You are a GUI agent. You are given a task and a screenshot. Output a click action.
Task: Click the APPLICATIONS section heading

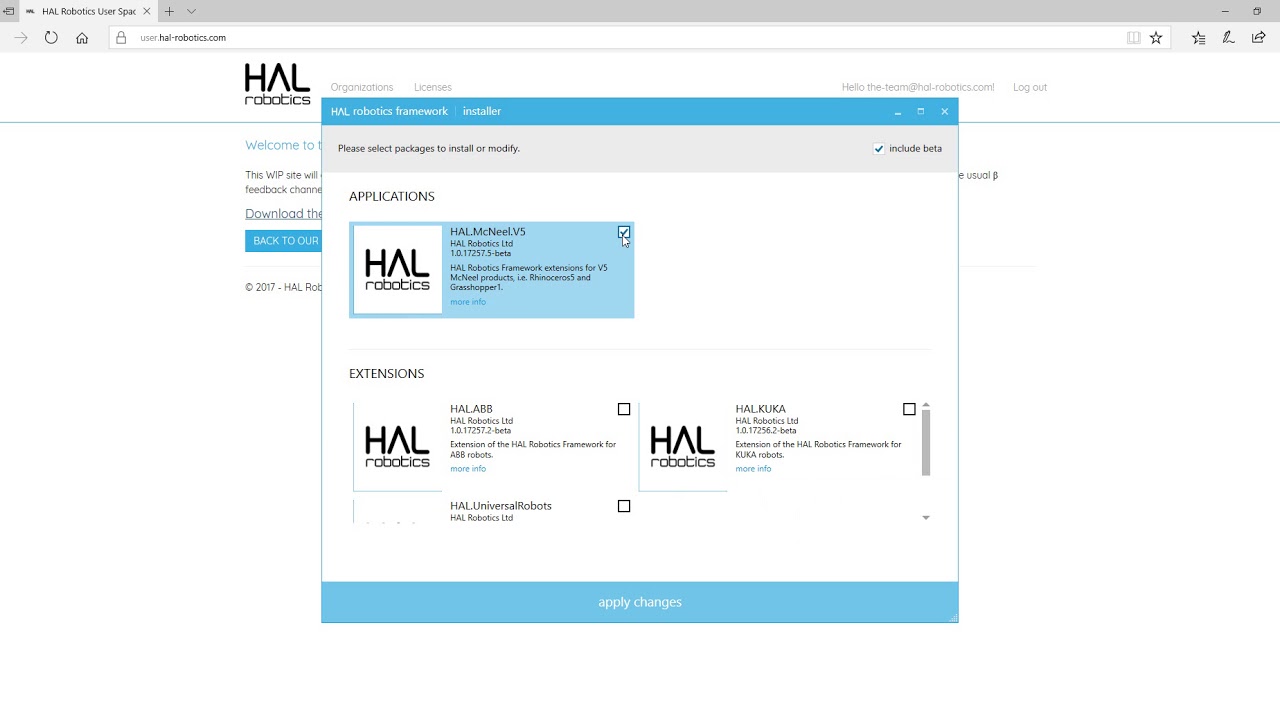click(x=392, y=197)
